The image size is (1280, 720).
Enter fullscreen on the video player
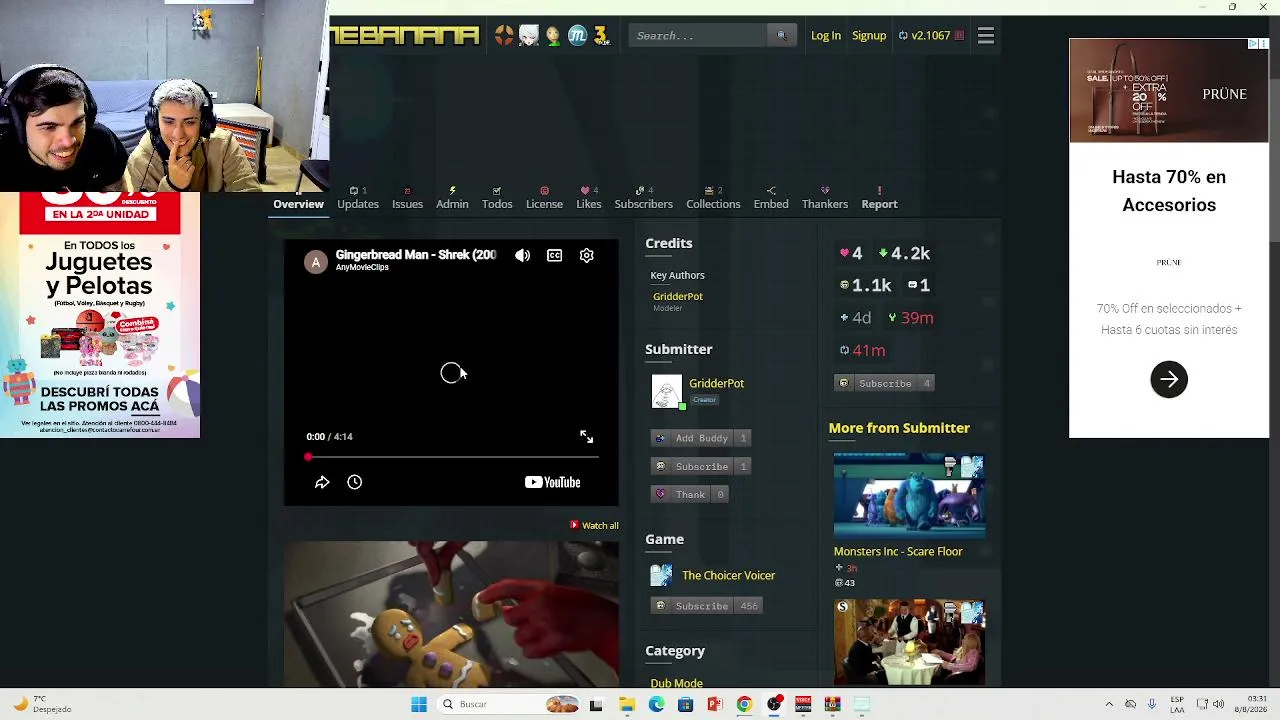coord(587,437)
